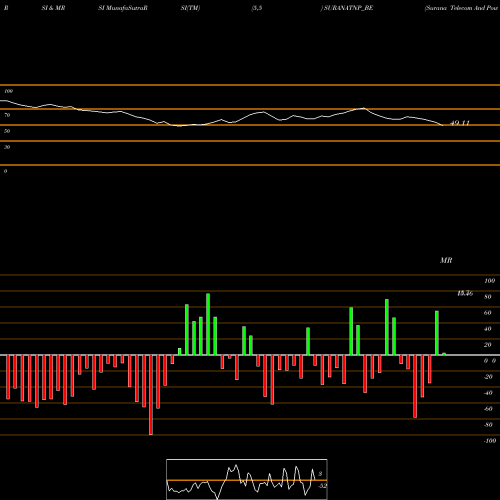Click the MR axis label -80
500x500 pixels.
click(488, 425)
